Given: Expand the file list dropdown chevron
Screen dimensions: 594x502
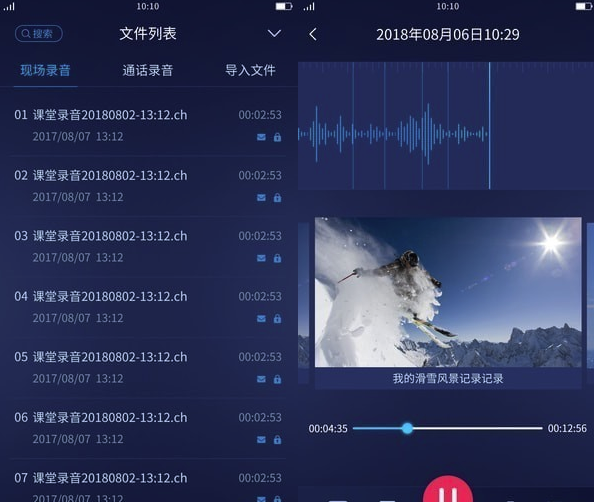Looking at the screenshot, I should pos(274,34).
